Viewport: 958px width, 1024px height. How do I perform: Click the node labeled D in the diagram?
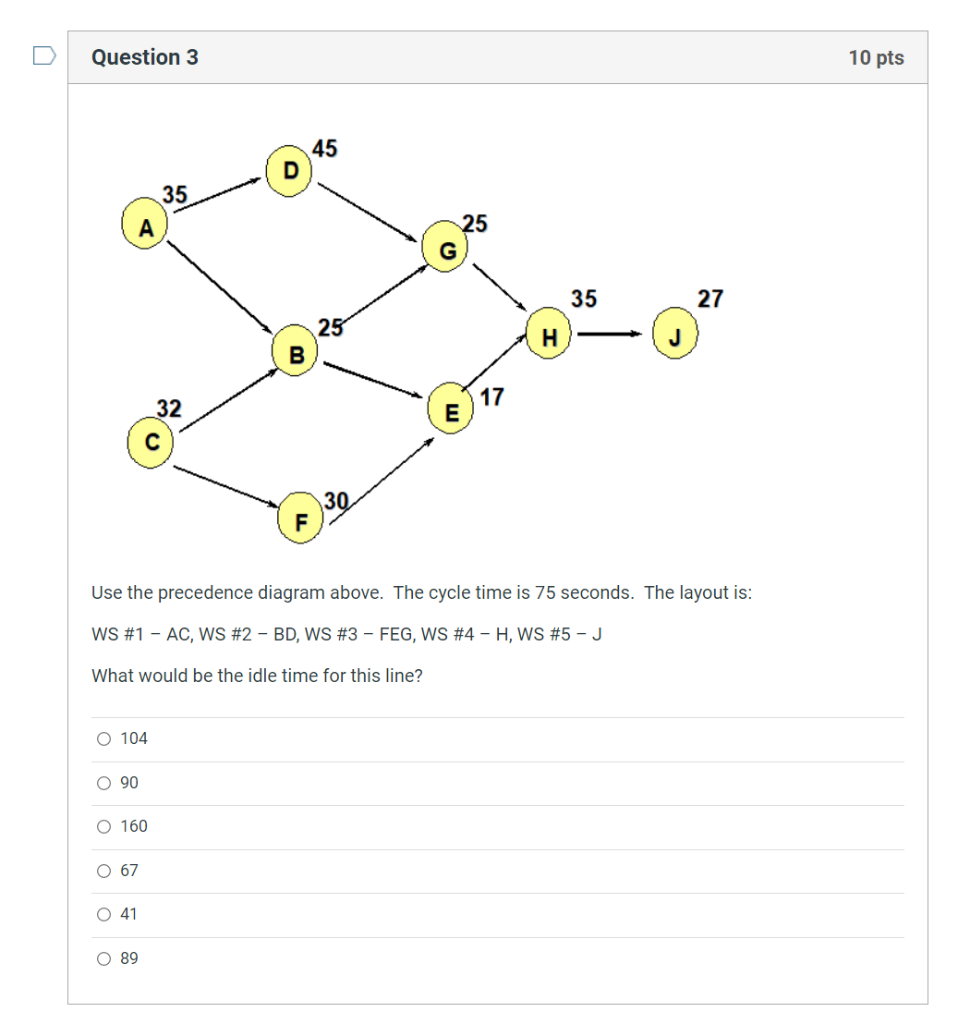pos(289,170)
